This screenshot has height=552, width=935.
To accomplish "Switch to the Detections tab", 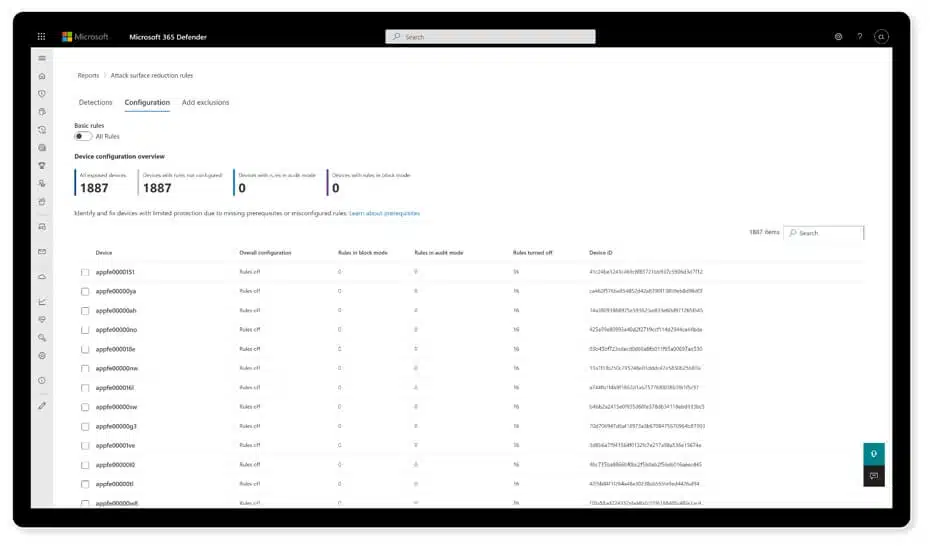I will coord(95,103).
